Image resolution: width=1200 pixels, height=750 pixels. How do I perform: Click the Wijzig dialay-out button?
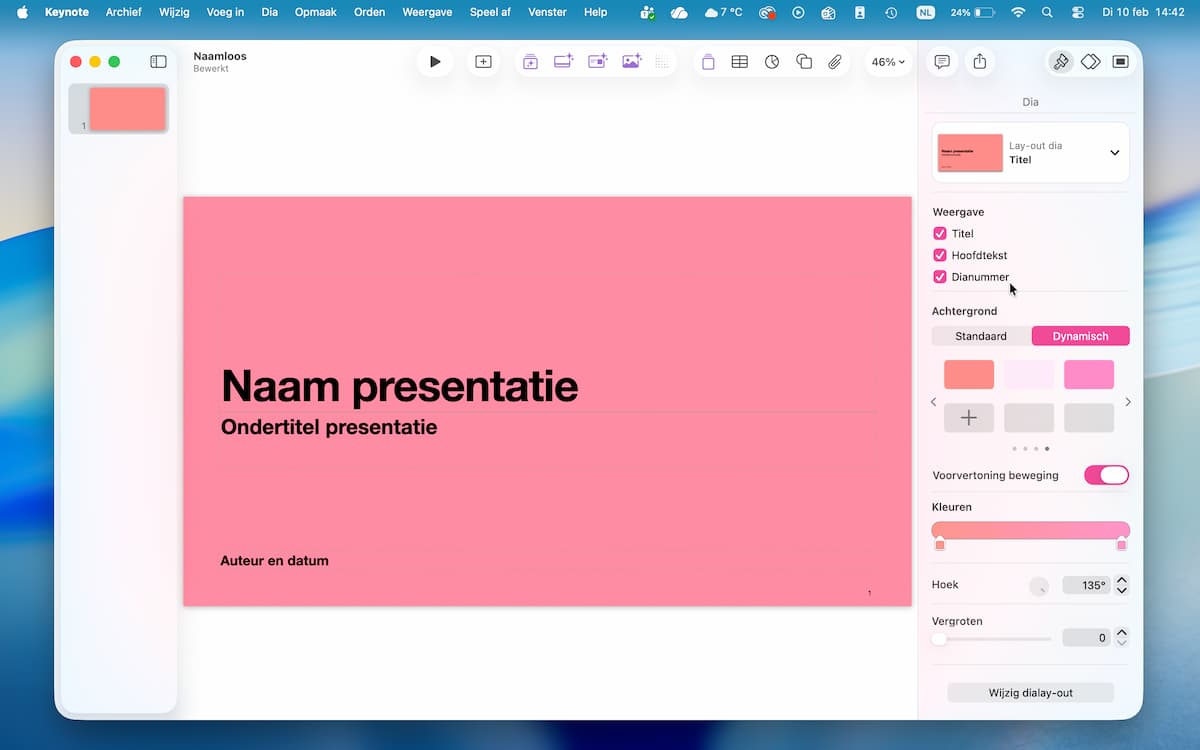pos(1030,692)
